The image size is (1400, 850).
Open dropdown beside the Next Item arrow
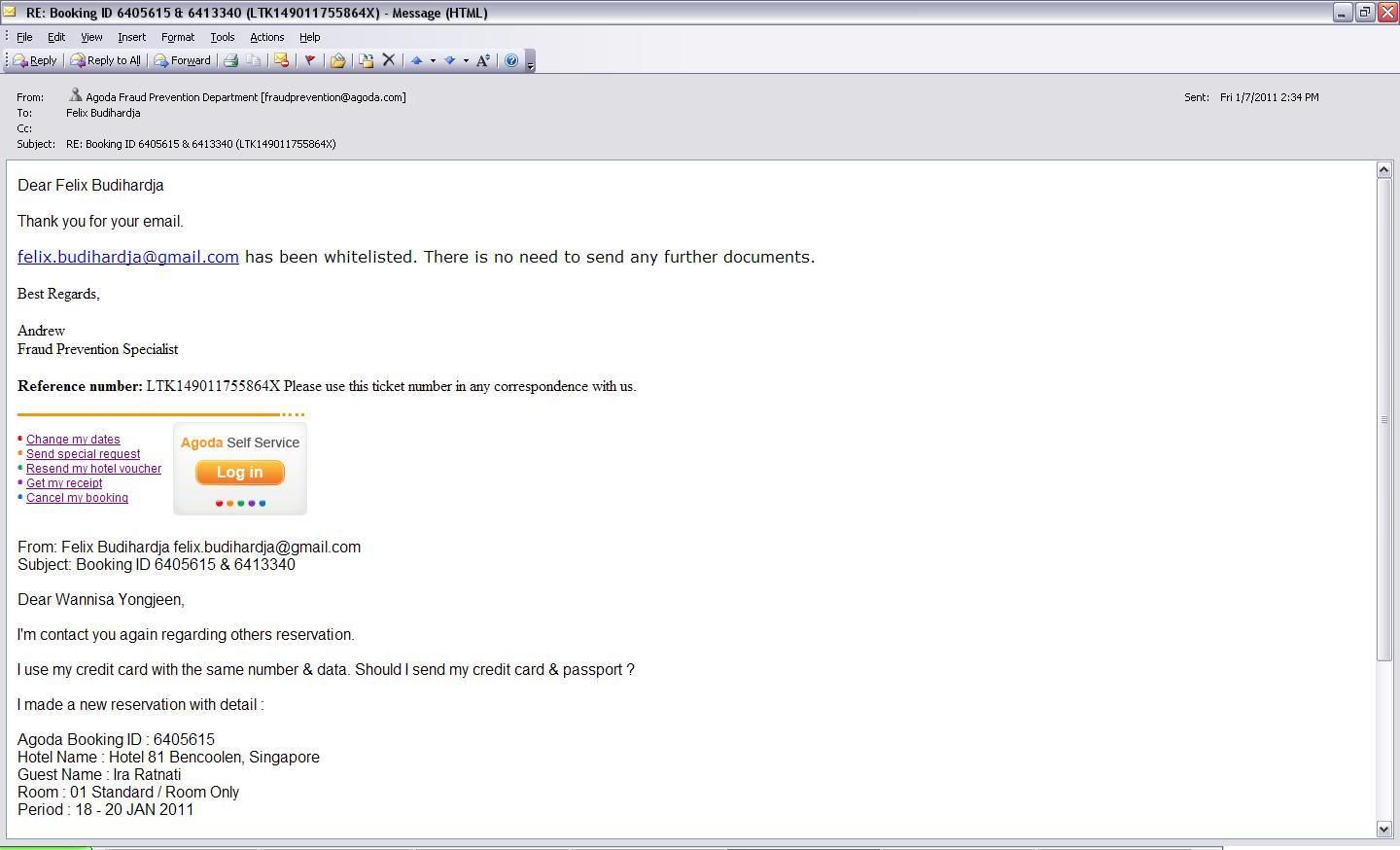[x=466, y=60]
